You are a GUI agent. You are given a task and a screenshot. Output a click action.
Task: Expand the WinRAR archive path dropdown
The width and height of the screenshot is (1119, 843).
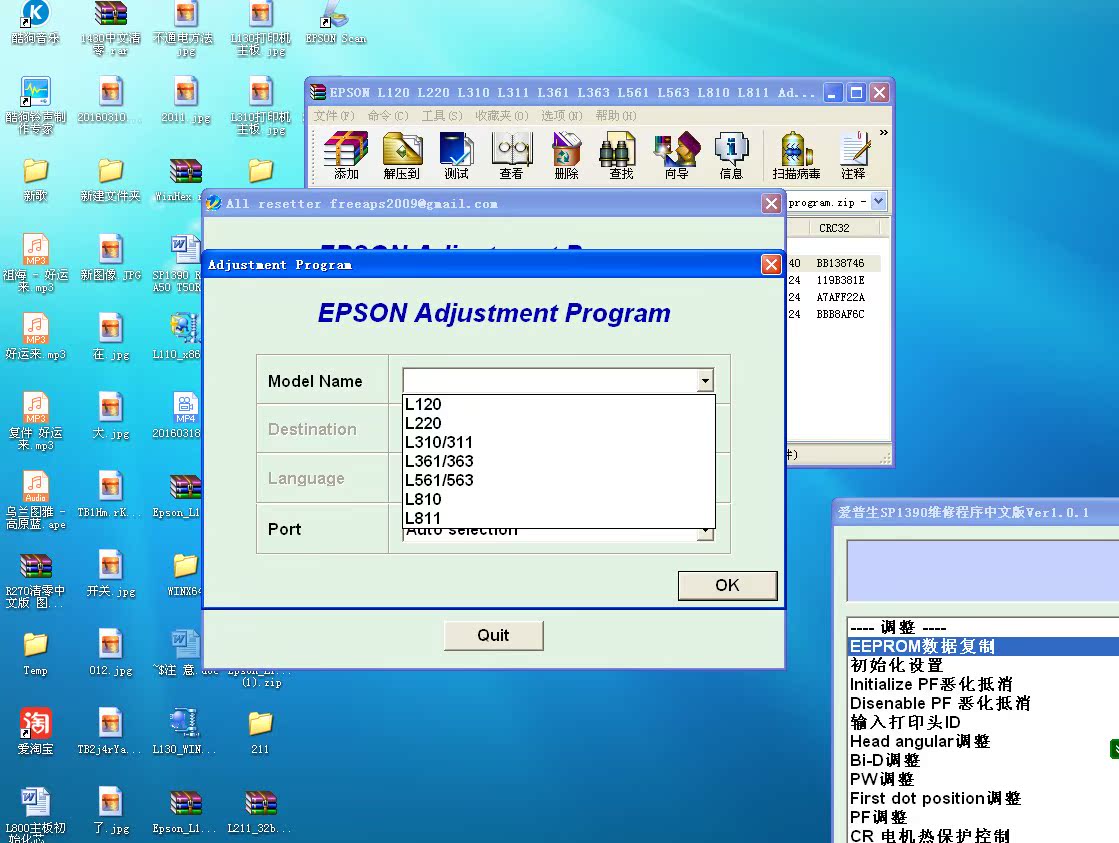click(879, 202)
